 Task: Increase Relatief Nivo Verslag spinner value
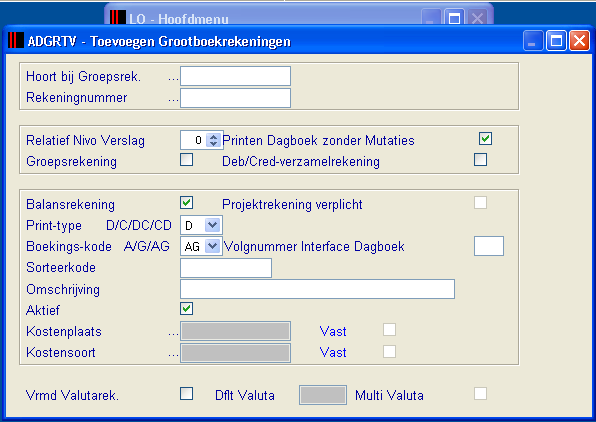click(x=213, y=137)
